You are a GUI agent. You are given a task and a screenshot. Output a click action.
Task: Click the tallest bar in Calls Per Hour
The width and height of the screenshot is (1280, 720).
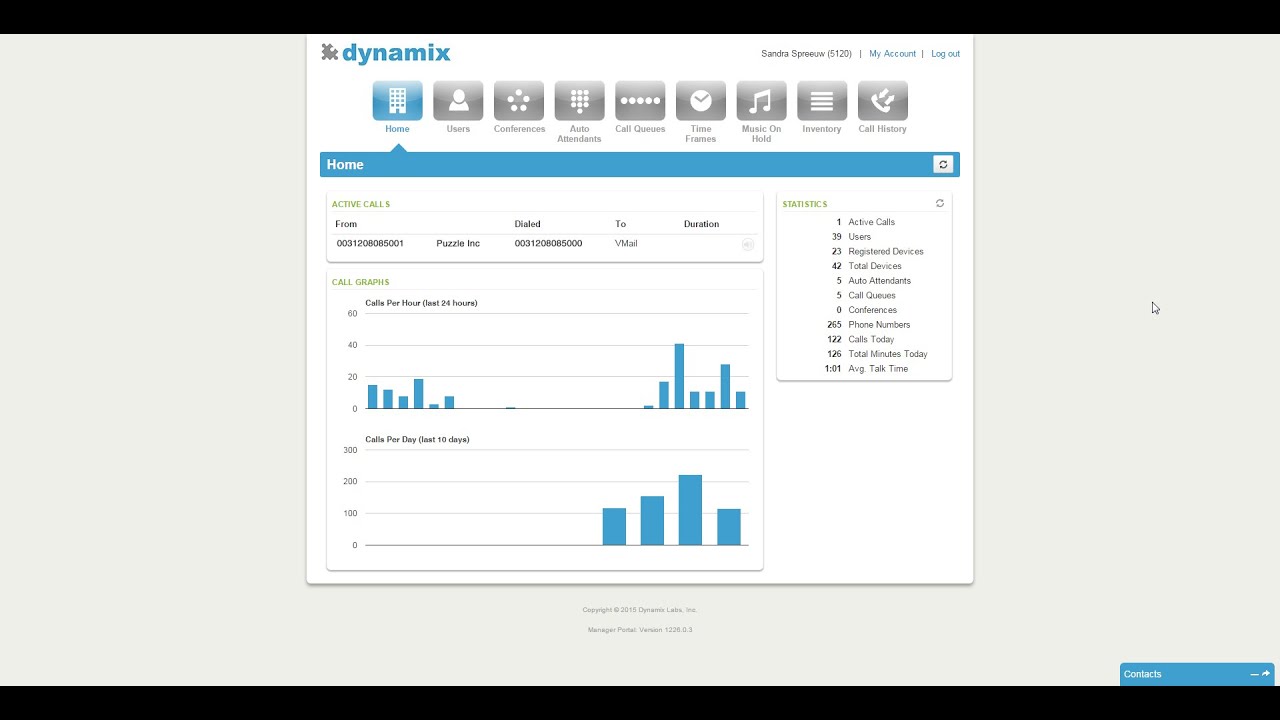click(679, 376)
